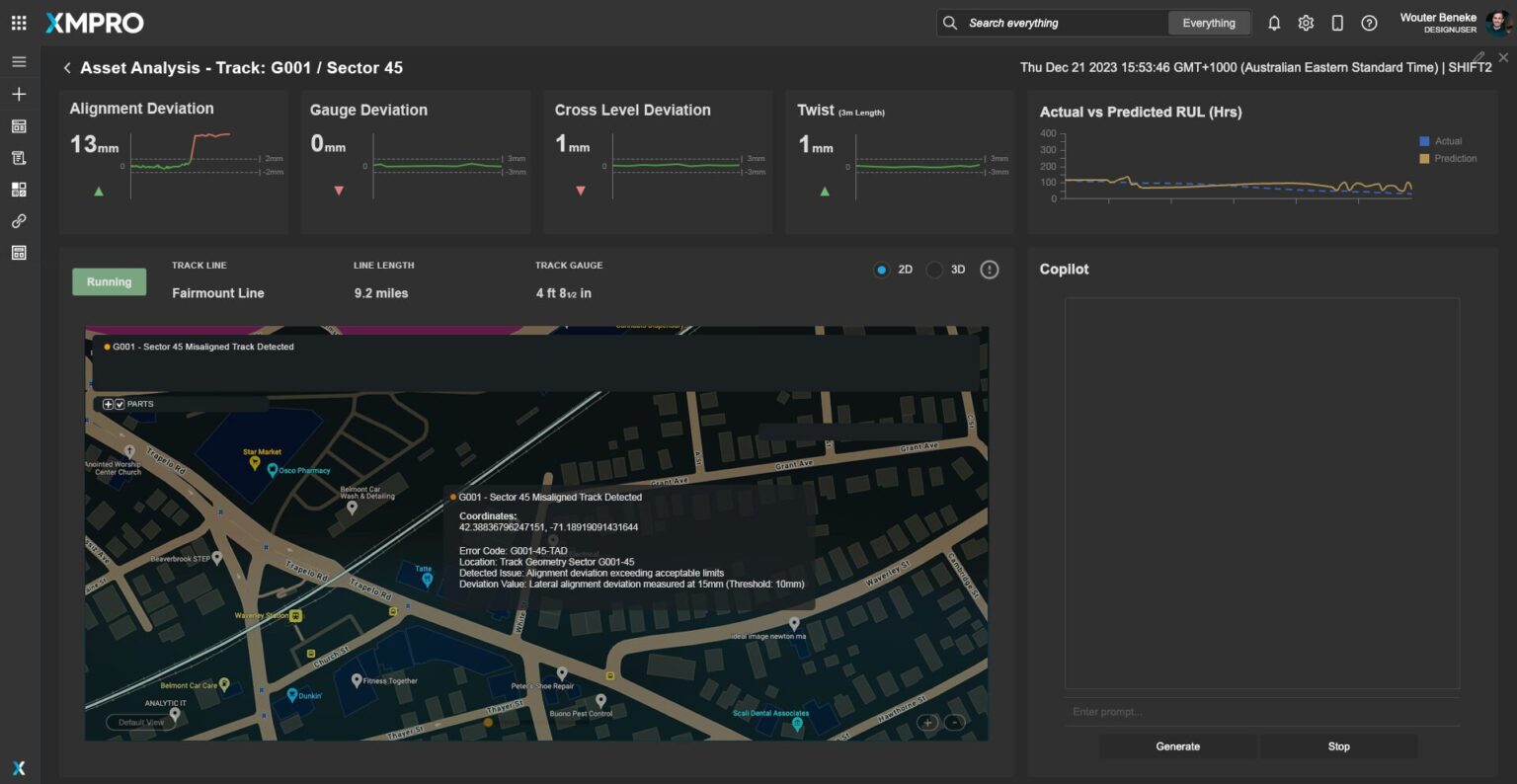
Task: Open the Everything search scope dropdown
Action: (x=1208, y=23)
